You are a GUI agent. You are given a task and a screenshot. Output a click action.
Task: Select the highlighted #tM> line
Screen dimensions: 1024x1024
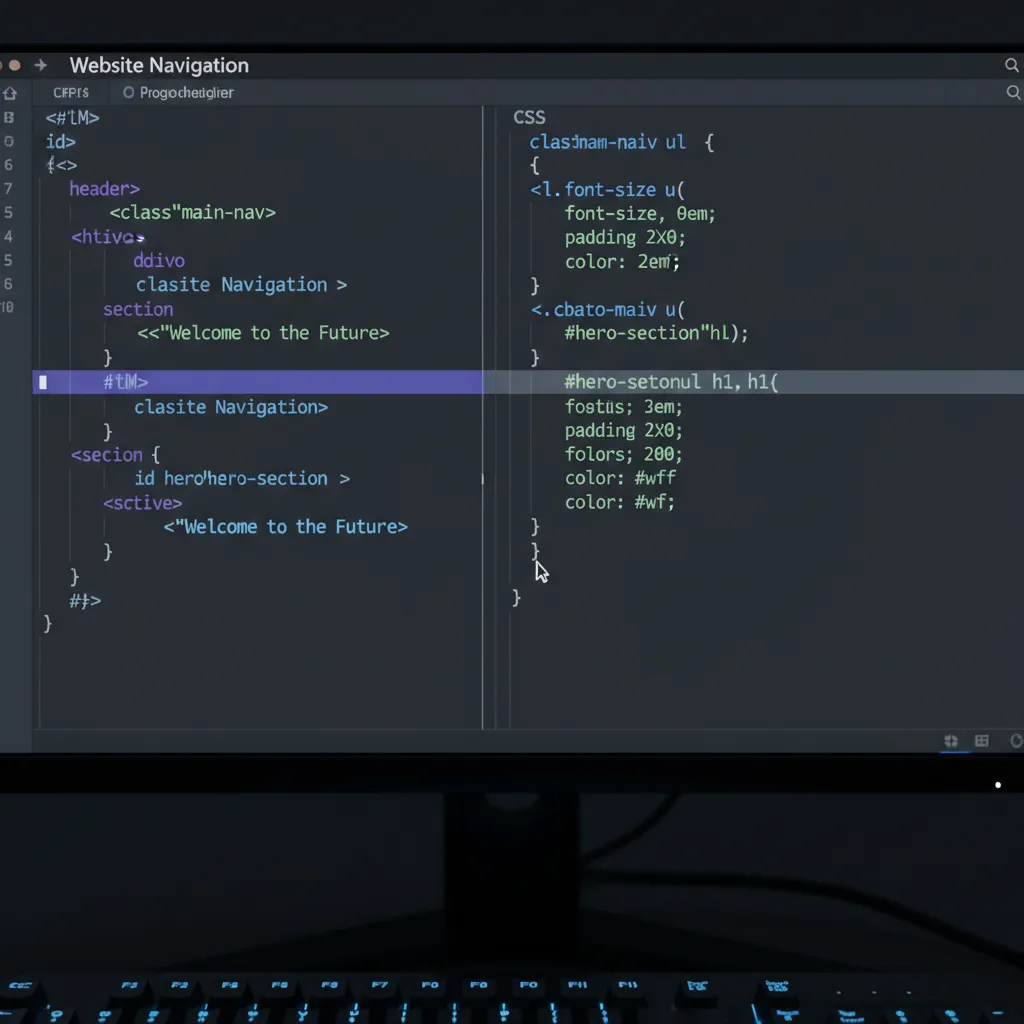pos(126,382)
